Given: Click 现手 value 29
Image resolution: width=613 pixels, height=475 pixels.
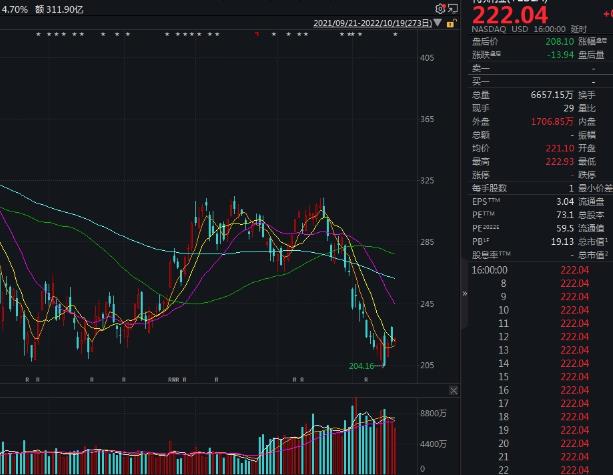Looking at the screenshot, I should click(x=569, y=108).
